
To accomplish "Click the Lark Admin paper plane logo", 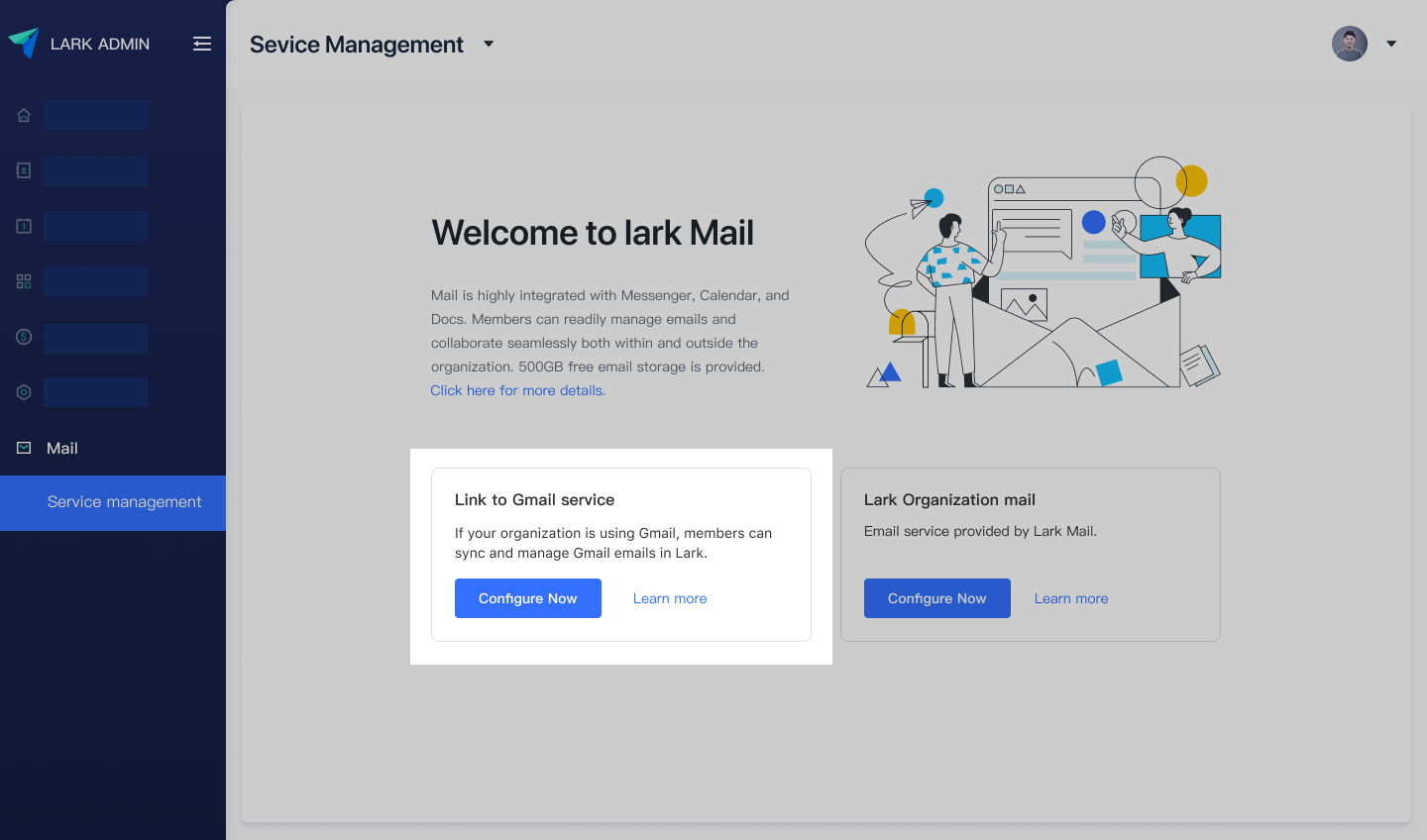I will click(24, 43).
